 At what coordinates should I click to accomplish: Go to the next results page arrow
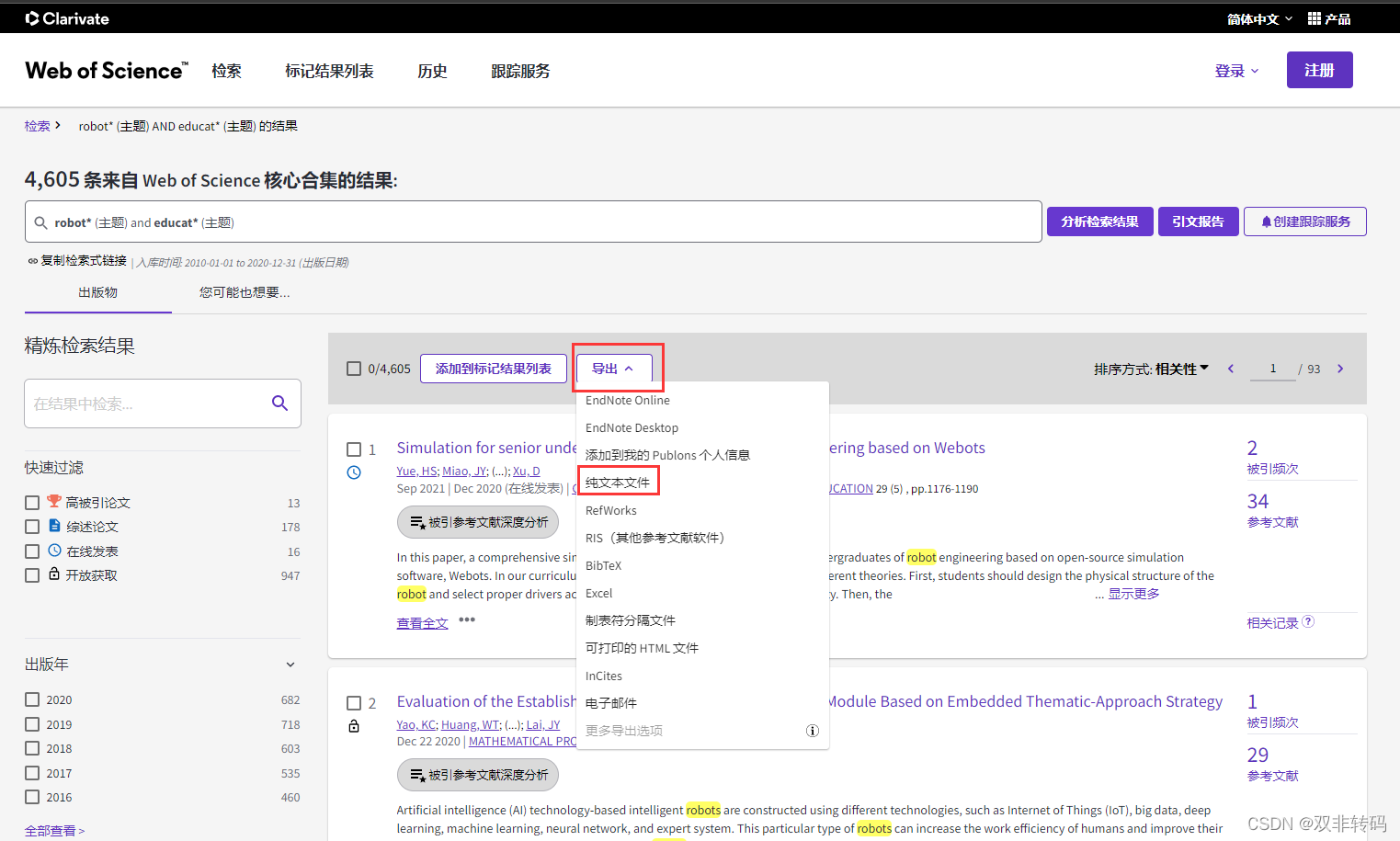pyautogui.click(x=1340, y=369)
